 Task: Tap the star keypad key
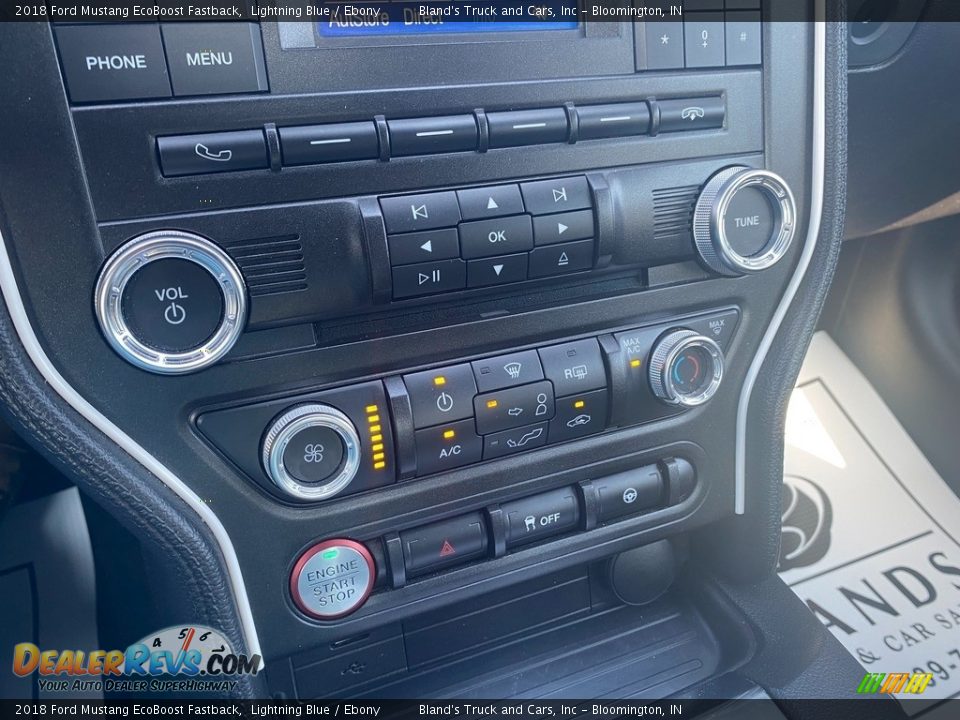664,40
